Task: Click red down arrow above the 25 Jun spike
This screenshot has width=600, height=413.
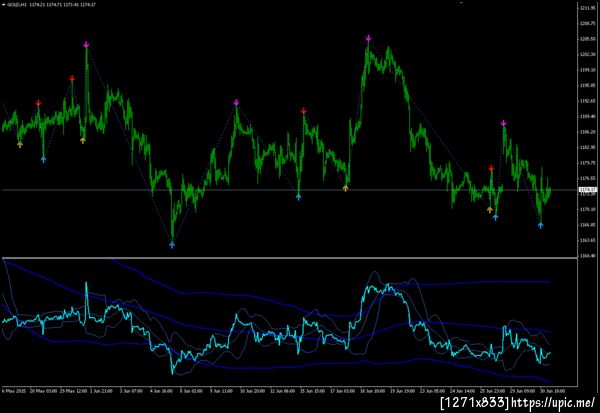Action: 491,168
